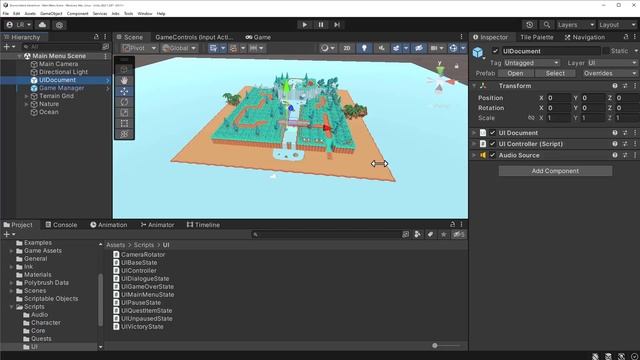Click the Pause button in the toolbar
Image resolution: width=640 pixels, height=360 pixels.
[x=321, y=25]
